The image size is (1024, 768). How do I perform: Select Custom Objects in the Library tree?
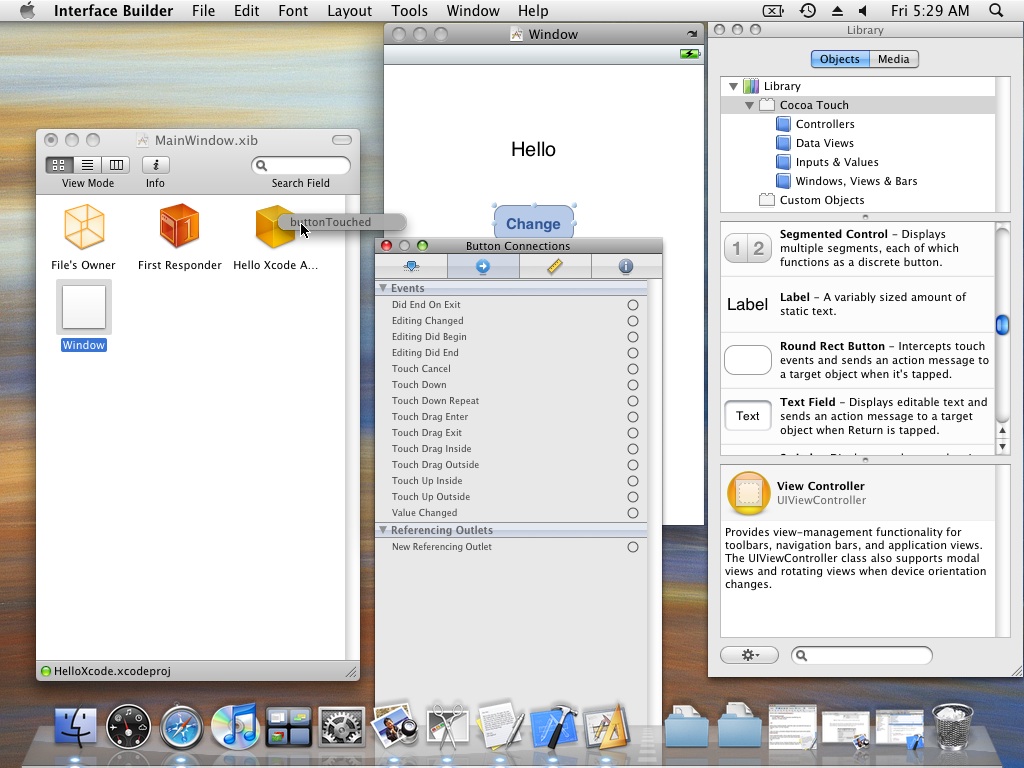(x=822, y=200)
